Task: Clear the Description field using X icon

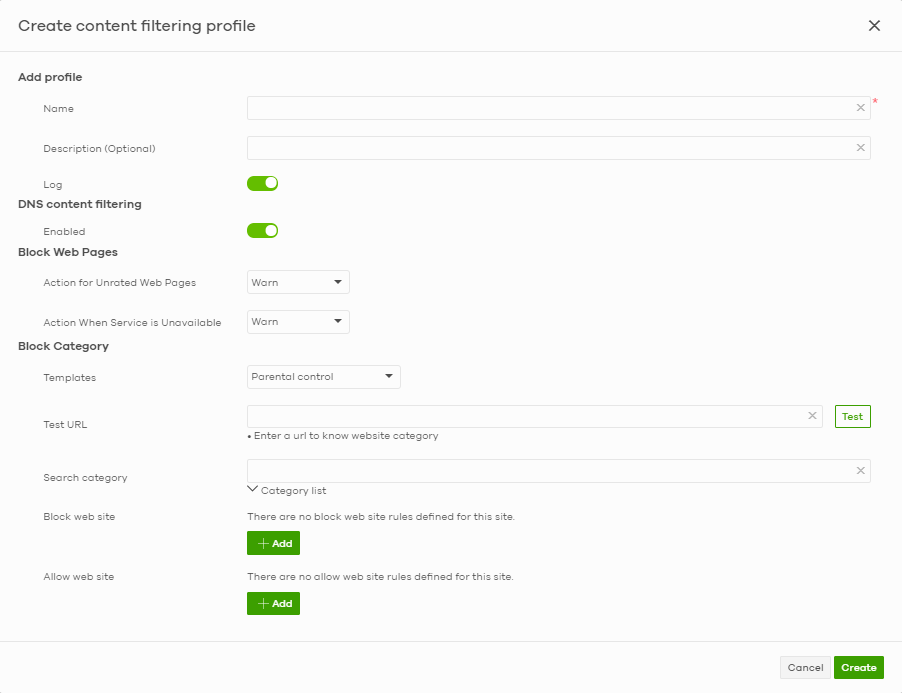Action: [x=861, y=148]
